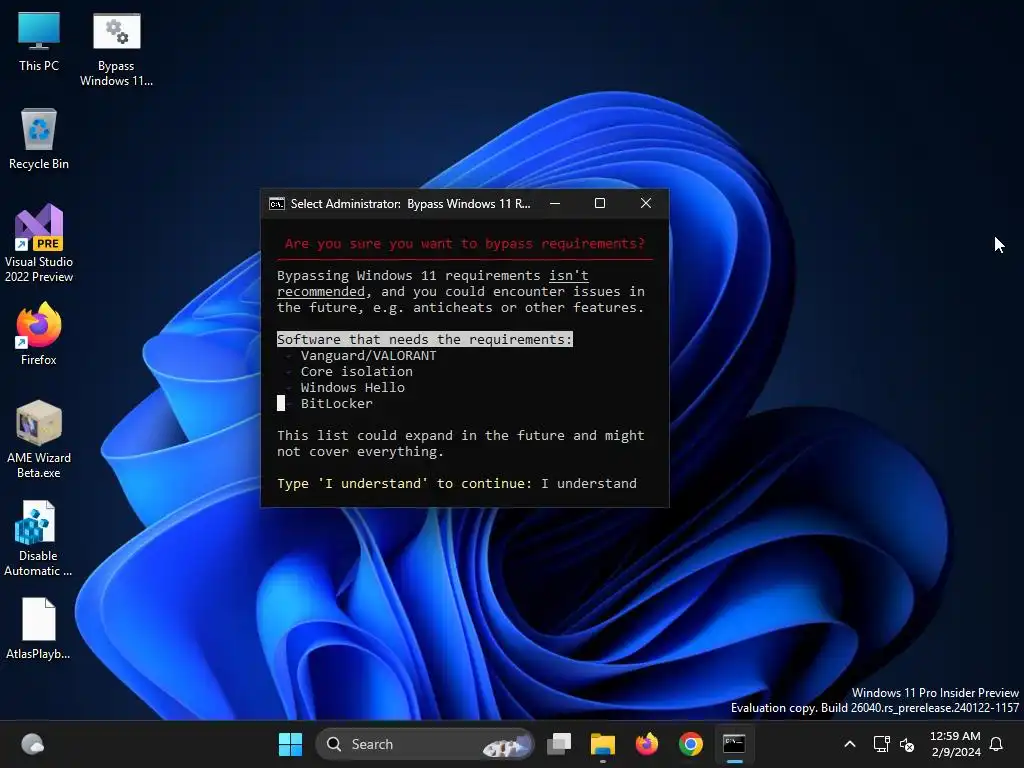Select the Recycle Bin desktop icon
Image resolution: width=1024 pixels, height=768 pixels.
coord(39,140)
